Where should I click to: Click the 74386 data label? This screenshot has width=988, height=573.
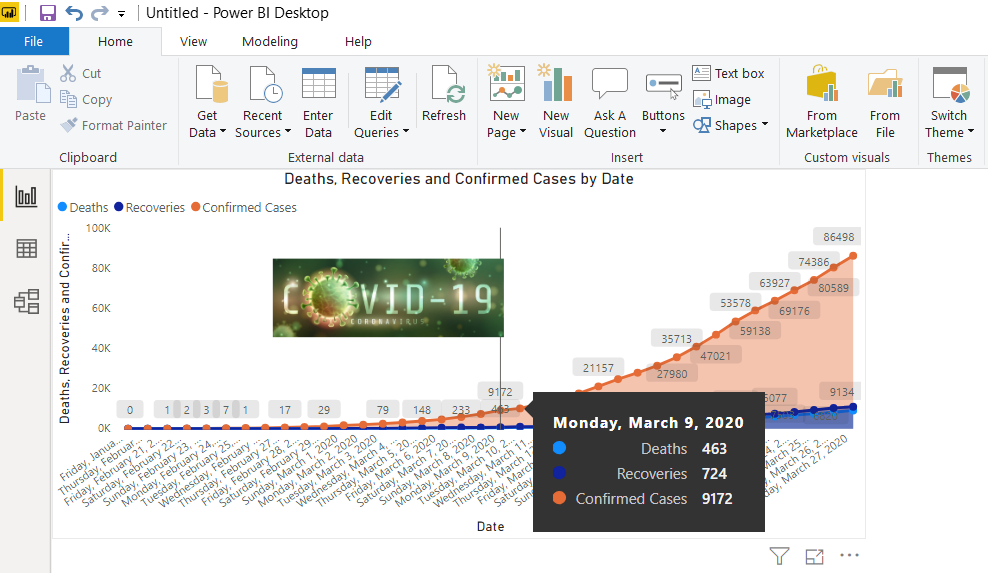coord(813,262)
